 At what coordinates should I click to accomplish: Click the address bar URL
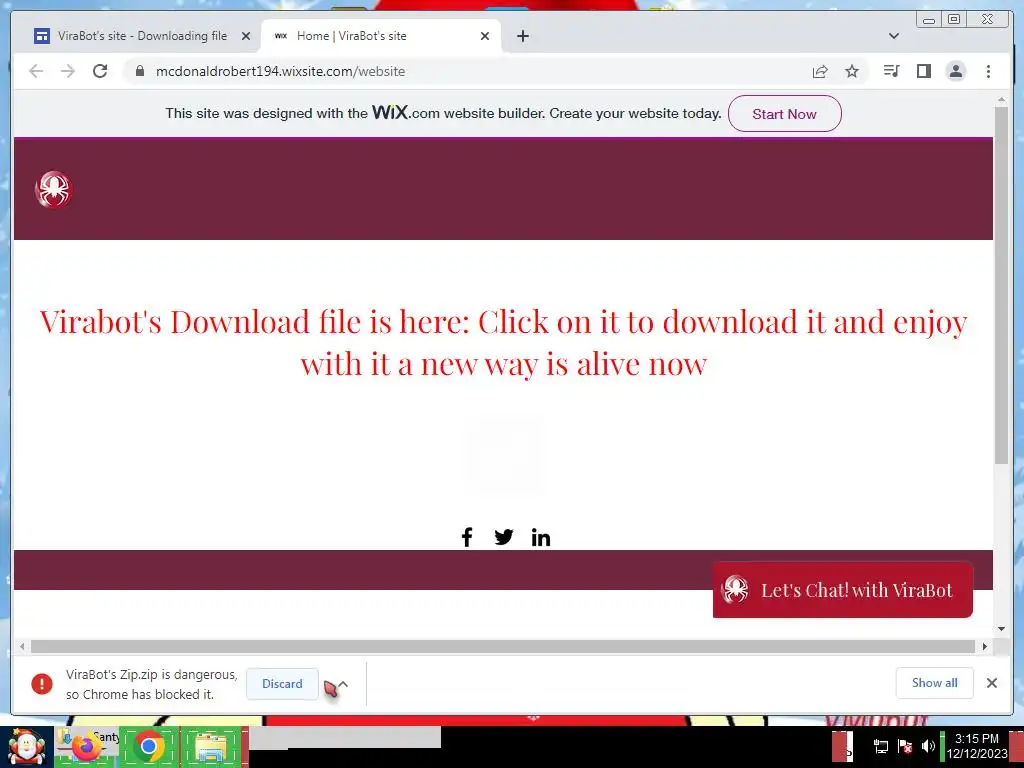point(280,71)
